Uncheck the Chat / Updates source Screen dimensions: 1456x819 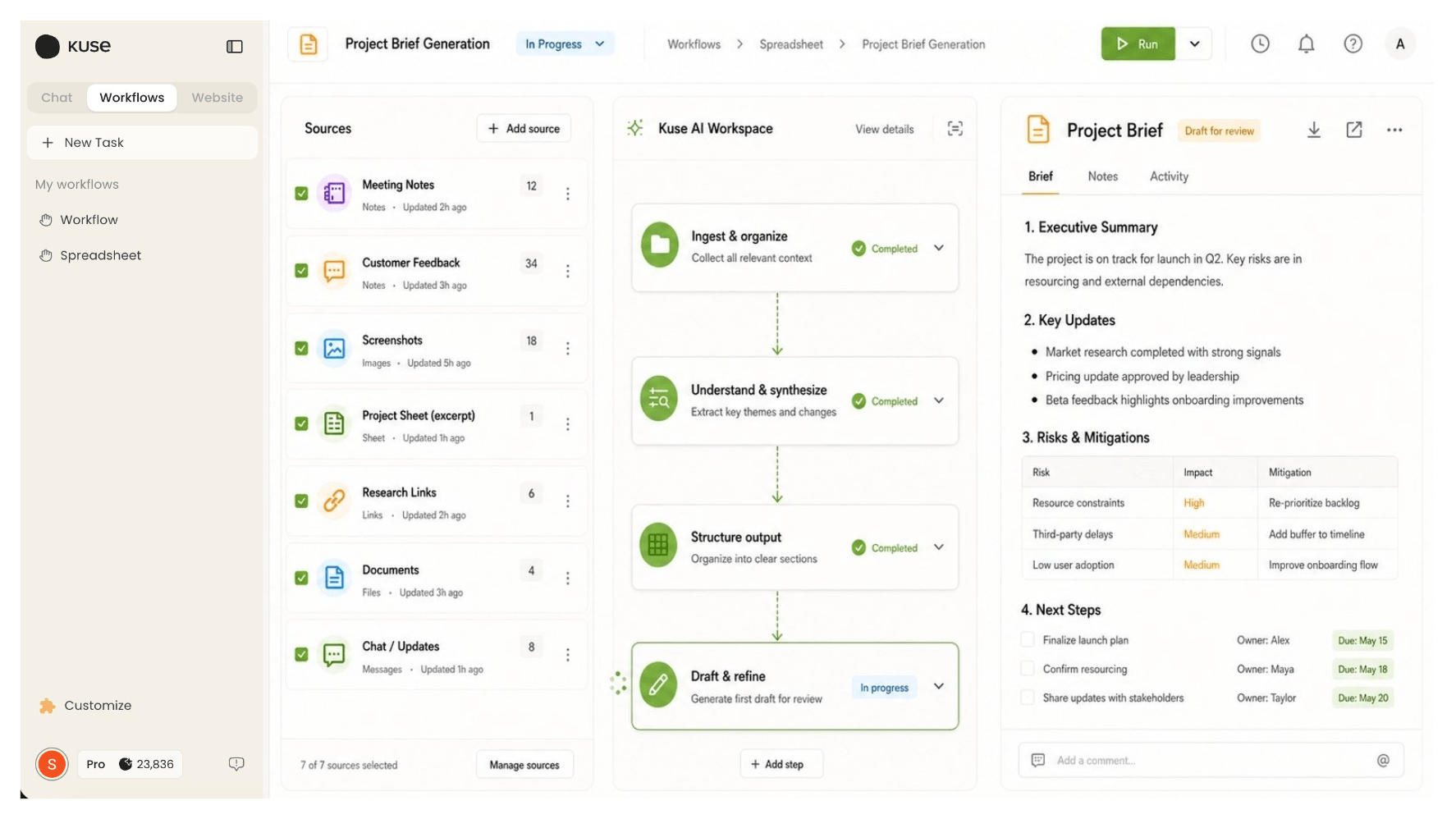tap(301, 654)
